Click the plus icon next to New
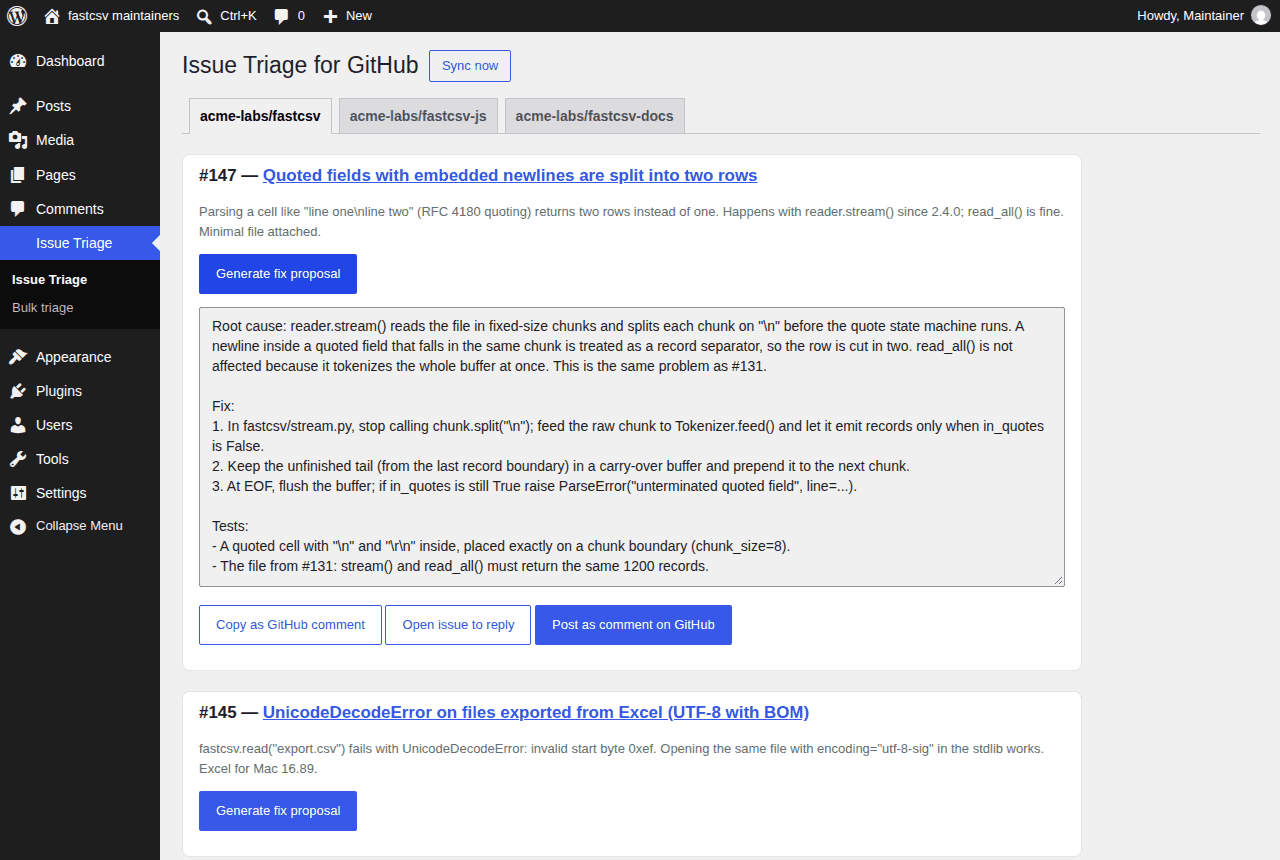The image size is (1280, 860). coord(331,16)
